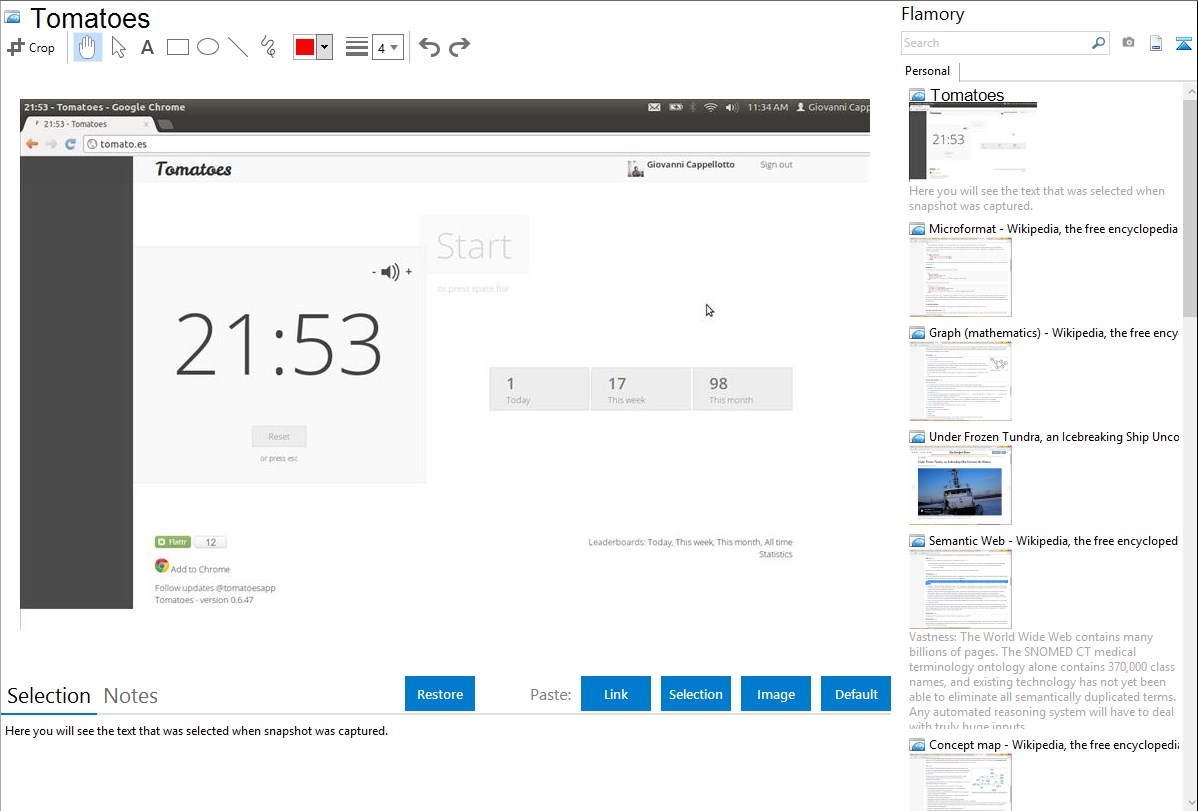Choose the arrow pointer tool
This screenshot has width=1198, height=811.
click(118, 47)
